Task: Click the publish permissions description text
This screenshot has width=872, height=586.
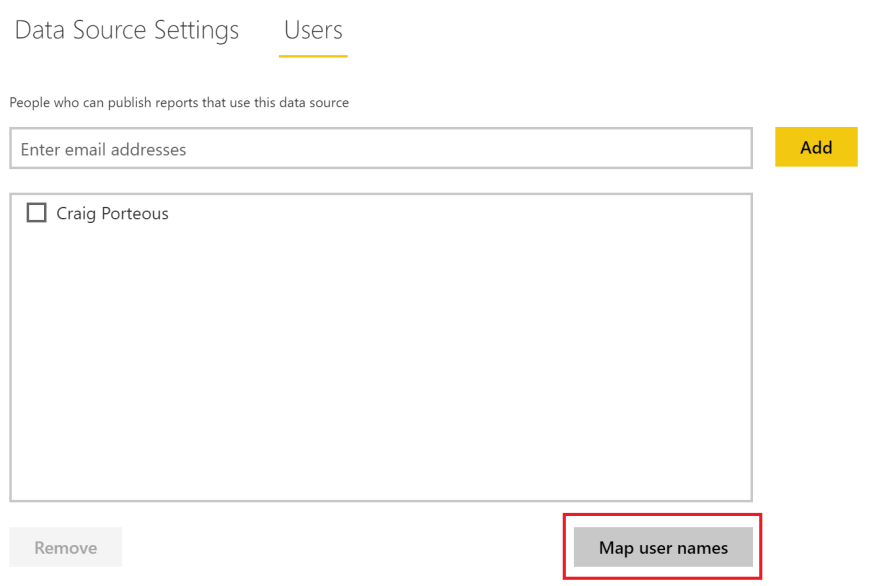Action: [179, 102]
